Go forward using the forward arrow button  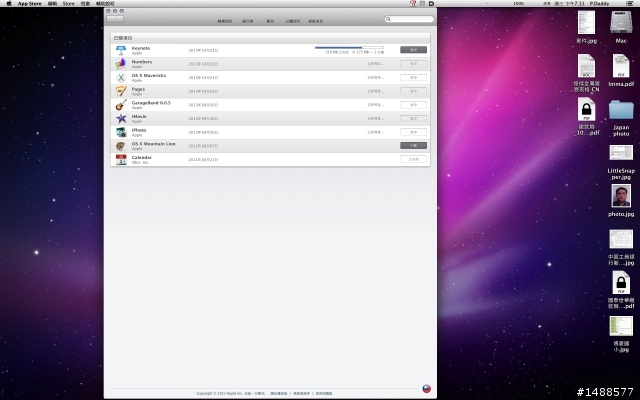click(119, 19)
